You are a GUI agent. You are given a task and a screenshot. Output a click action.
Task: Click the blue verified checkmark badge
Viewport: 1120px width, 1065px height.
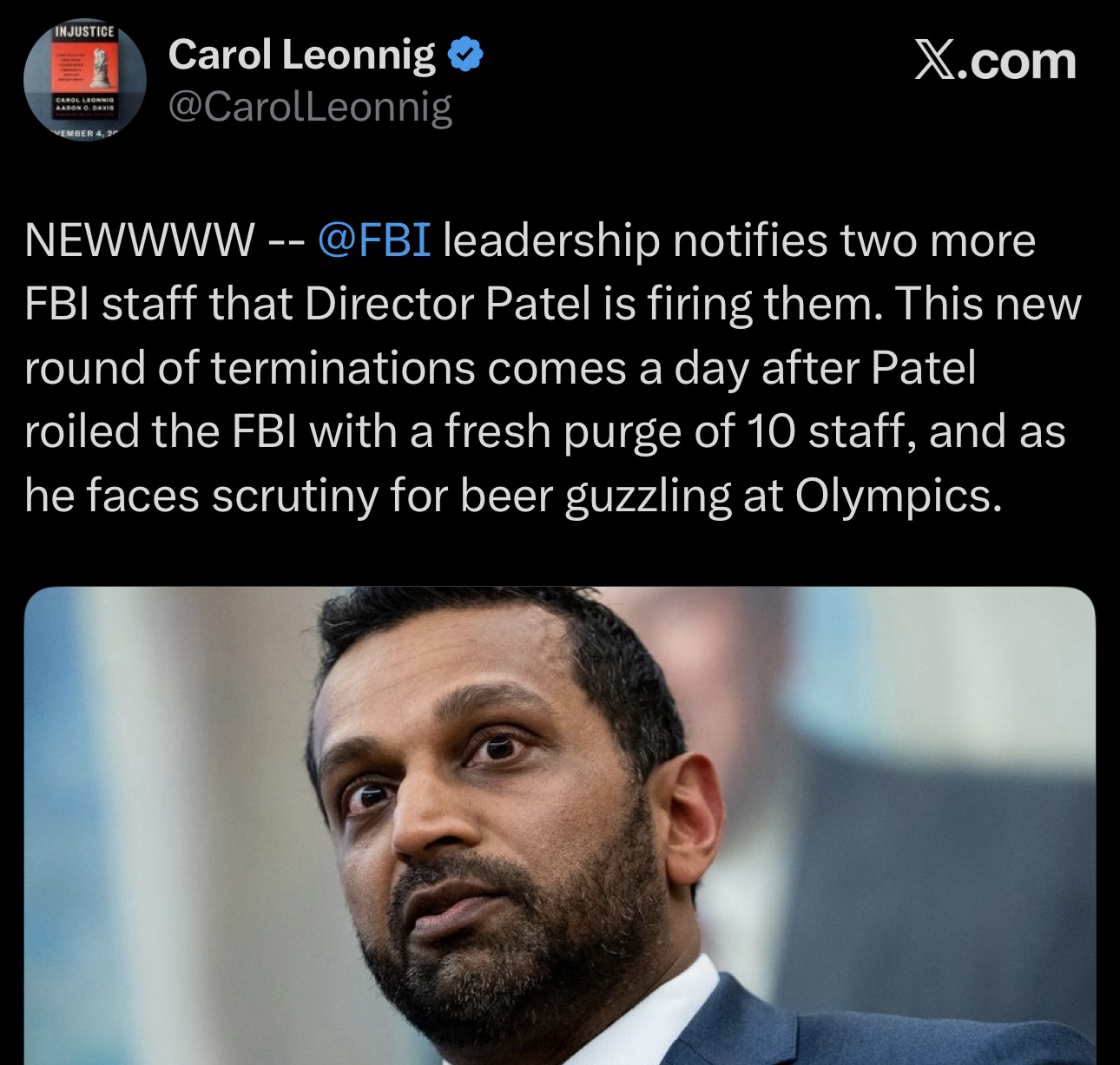464,56
